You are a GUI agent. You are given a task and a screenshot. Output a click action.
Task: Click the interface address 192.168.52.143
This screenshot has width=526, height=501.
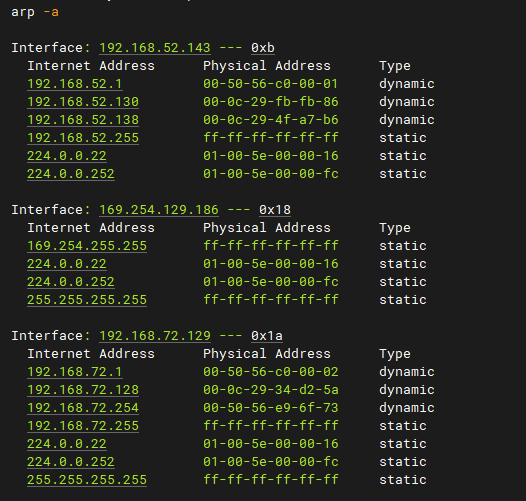155,48
